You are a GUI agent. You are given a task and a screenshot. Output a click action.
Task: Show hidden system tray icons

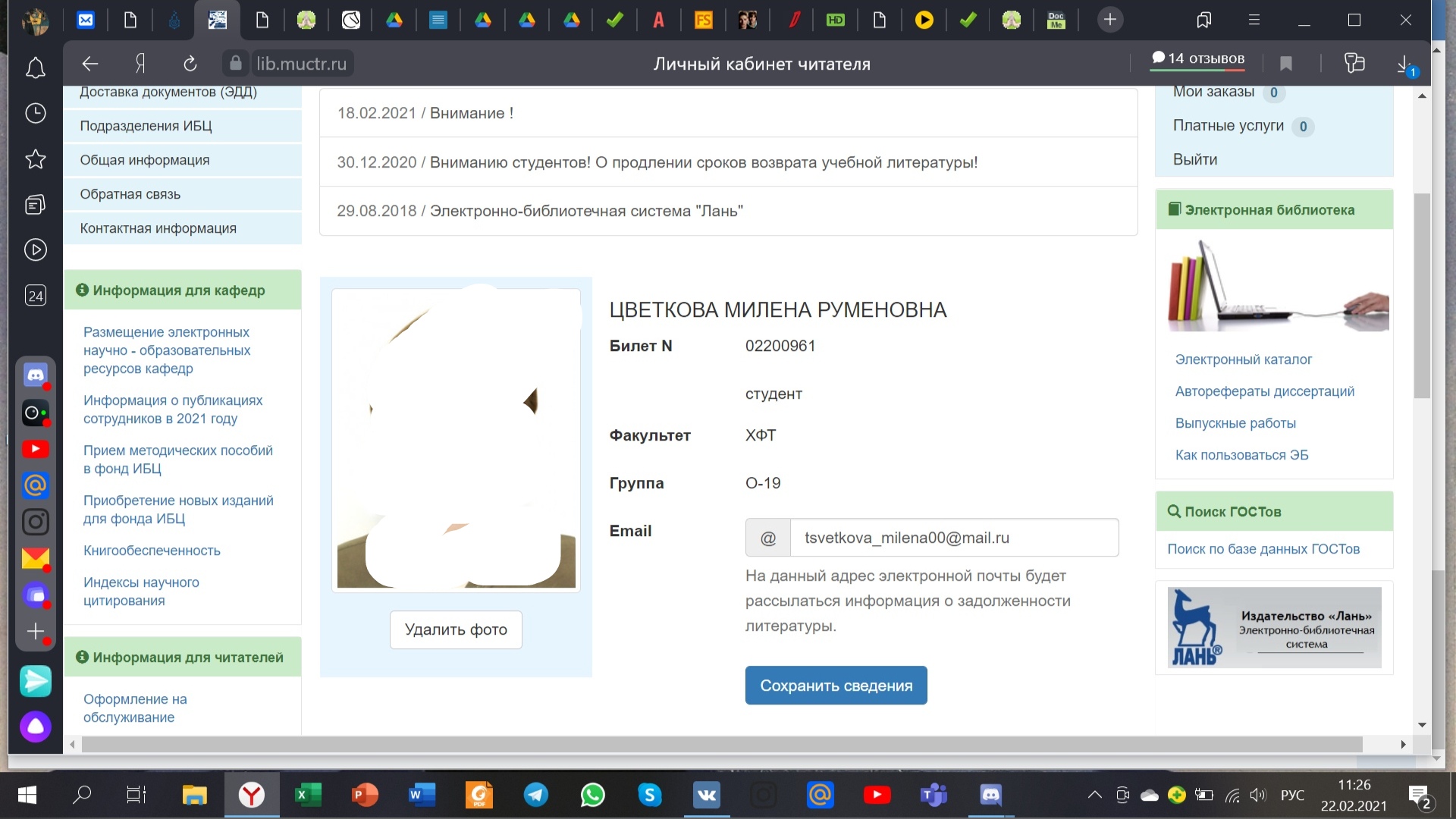tap(1094, 795)
